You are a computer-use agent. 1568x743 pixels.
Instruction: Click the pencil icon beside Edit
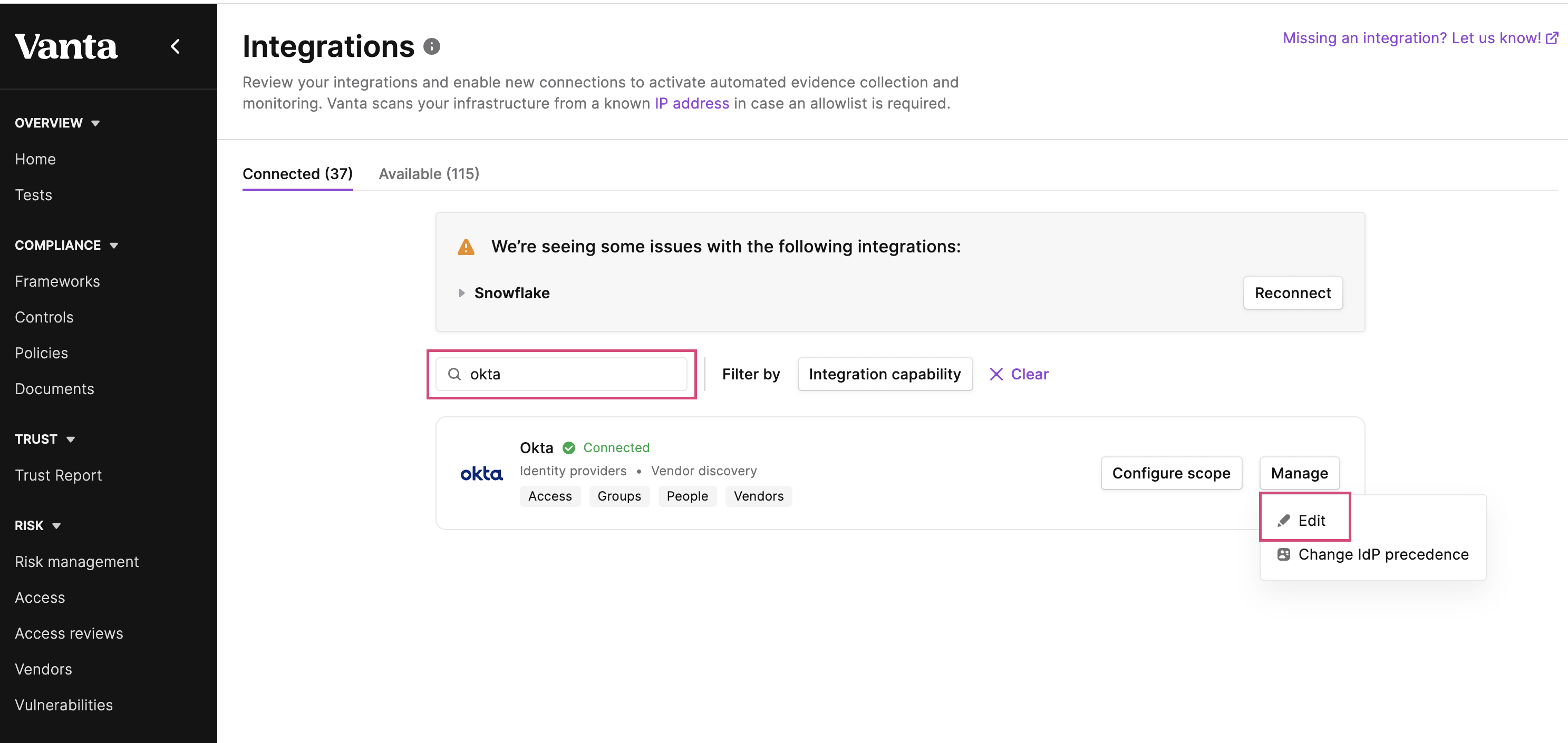pyautogui.click(x=1283, y=521)
